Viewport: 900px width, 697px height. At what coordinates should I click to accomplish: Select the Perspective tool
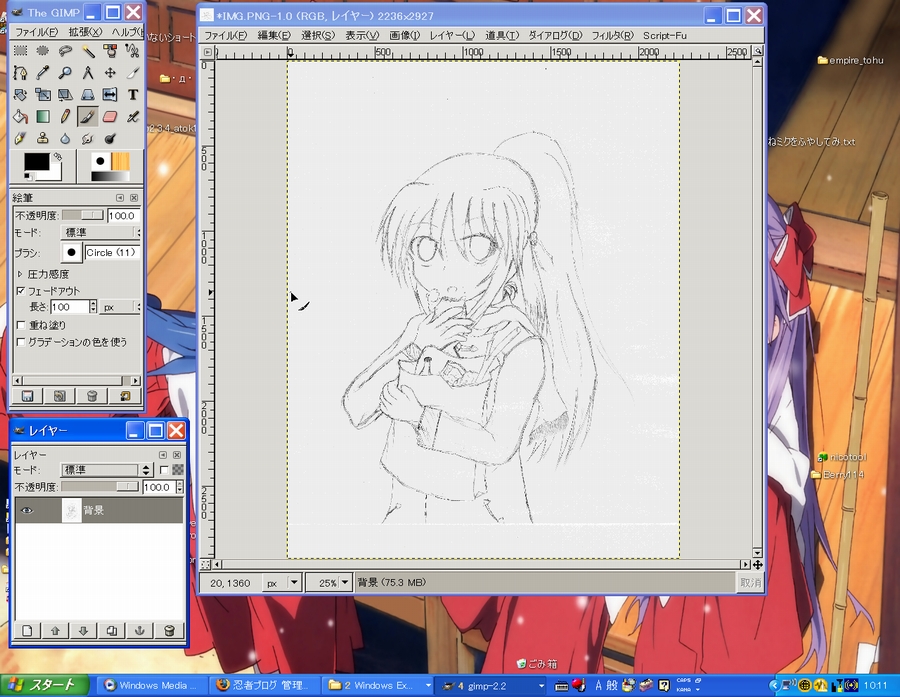pos(87,95)
